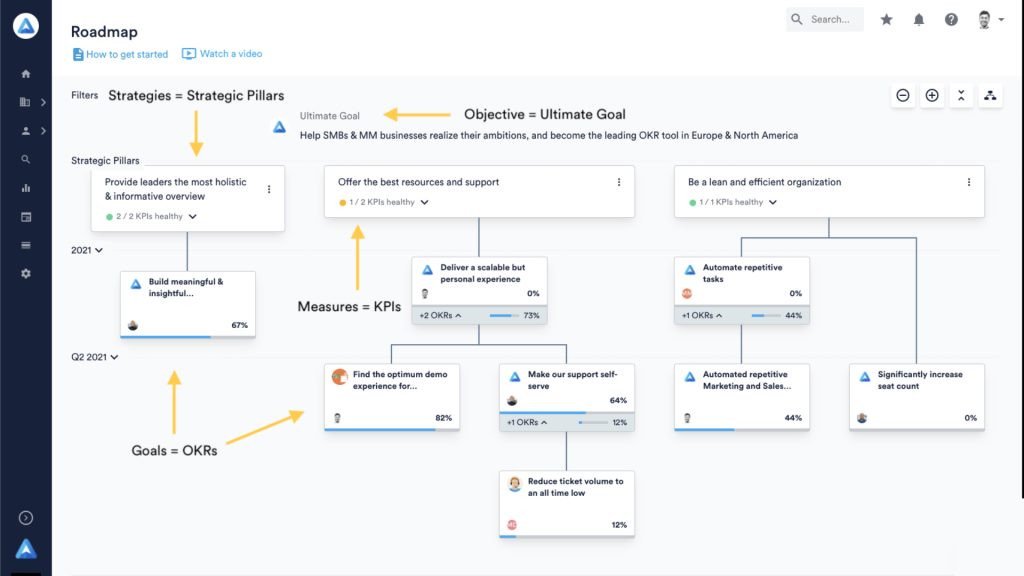
Task: Click the zoom out minus icon
Action: pyautogui.click(x=903, y=95)
